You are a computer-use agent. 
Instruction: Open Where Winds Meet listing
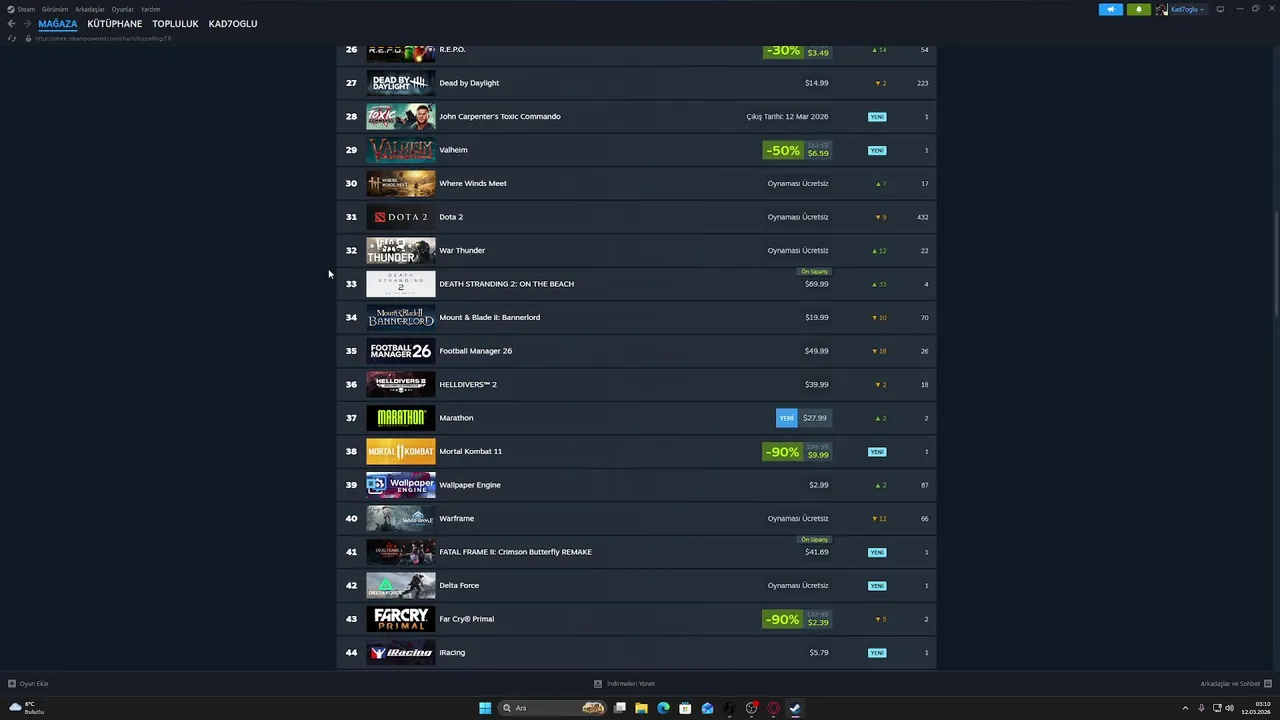pyautogui.click(x=636, y=183)
